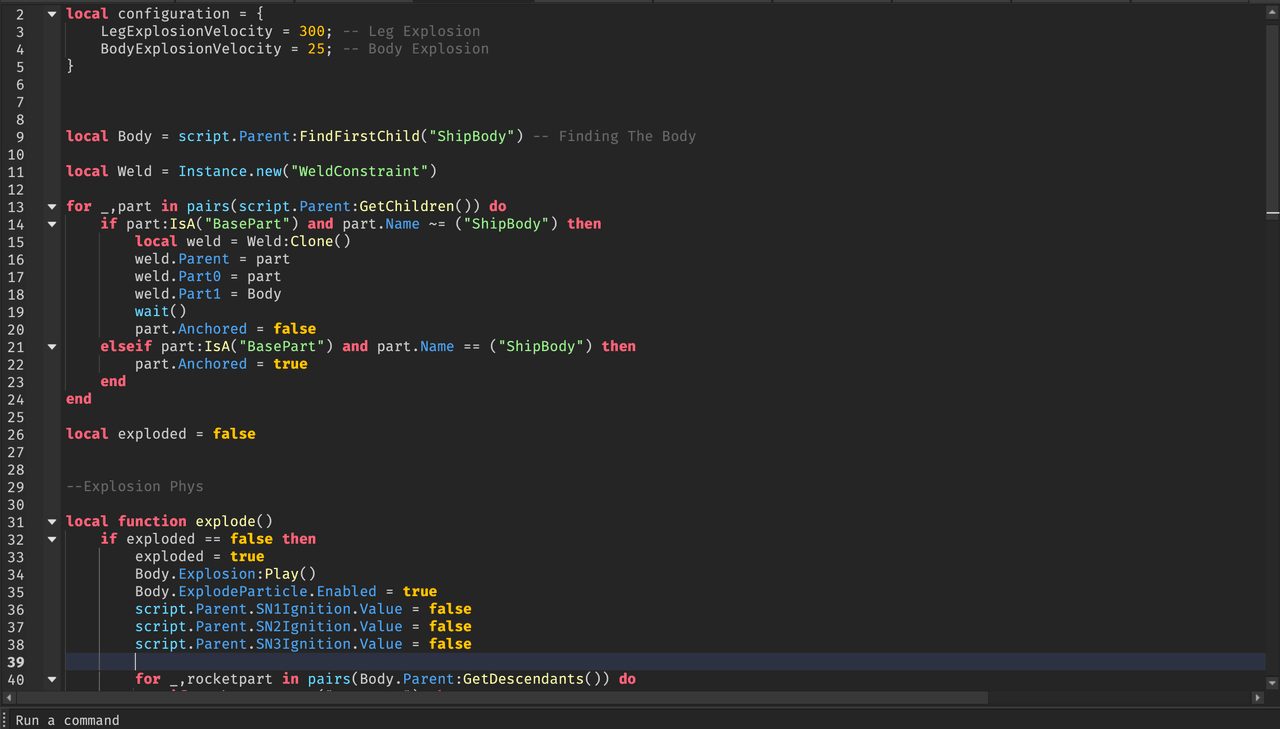Place cursor on the LegExplosionVelocity value 300
The image size is (1280, 729).
tap(312, 31)
